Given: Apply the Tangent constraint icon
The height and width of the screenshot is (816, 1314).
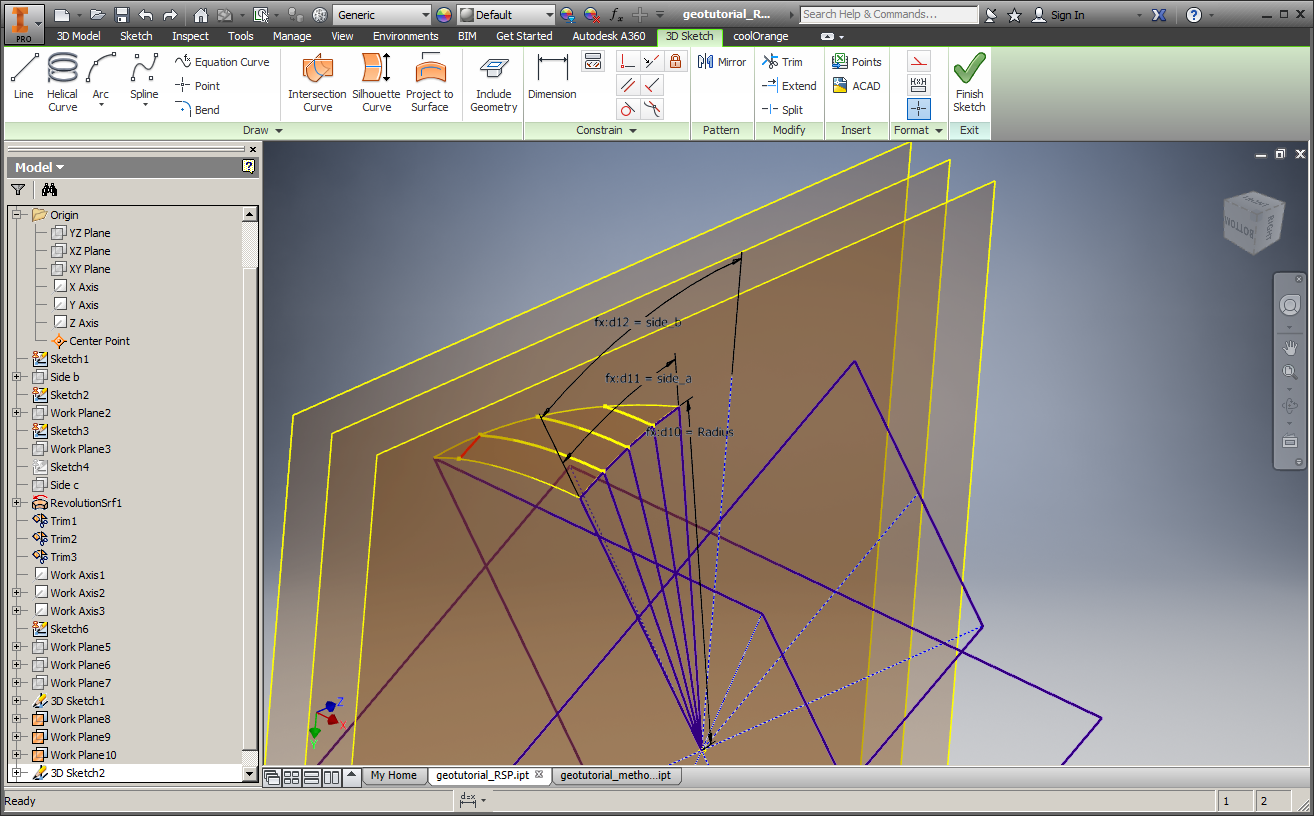Looking at the screenshot, I should coord(628,109).
